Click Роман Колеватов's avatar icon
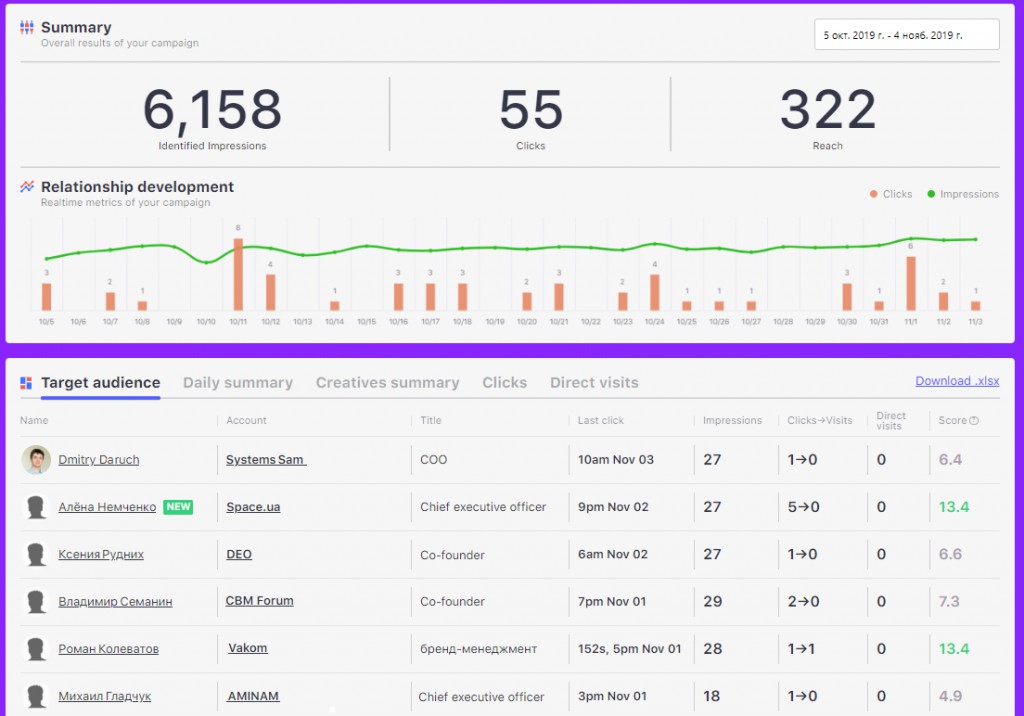This screenshot has height=716, width=1024. click(36, 649)
